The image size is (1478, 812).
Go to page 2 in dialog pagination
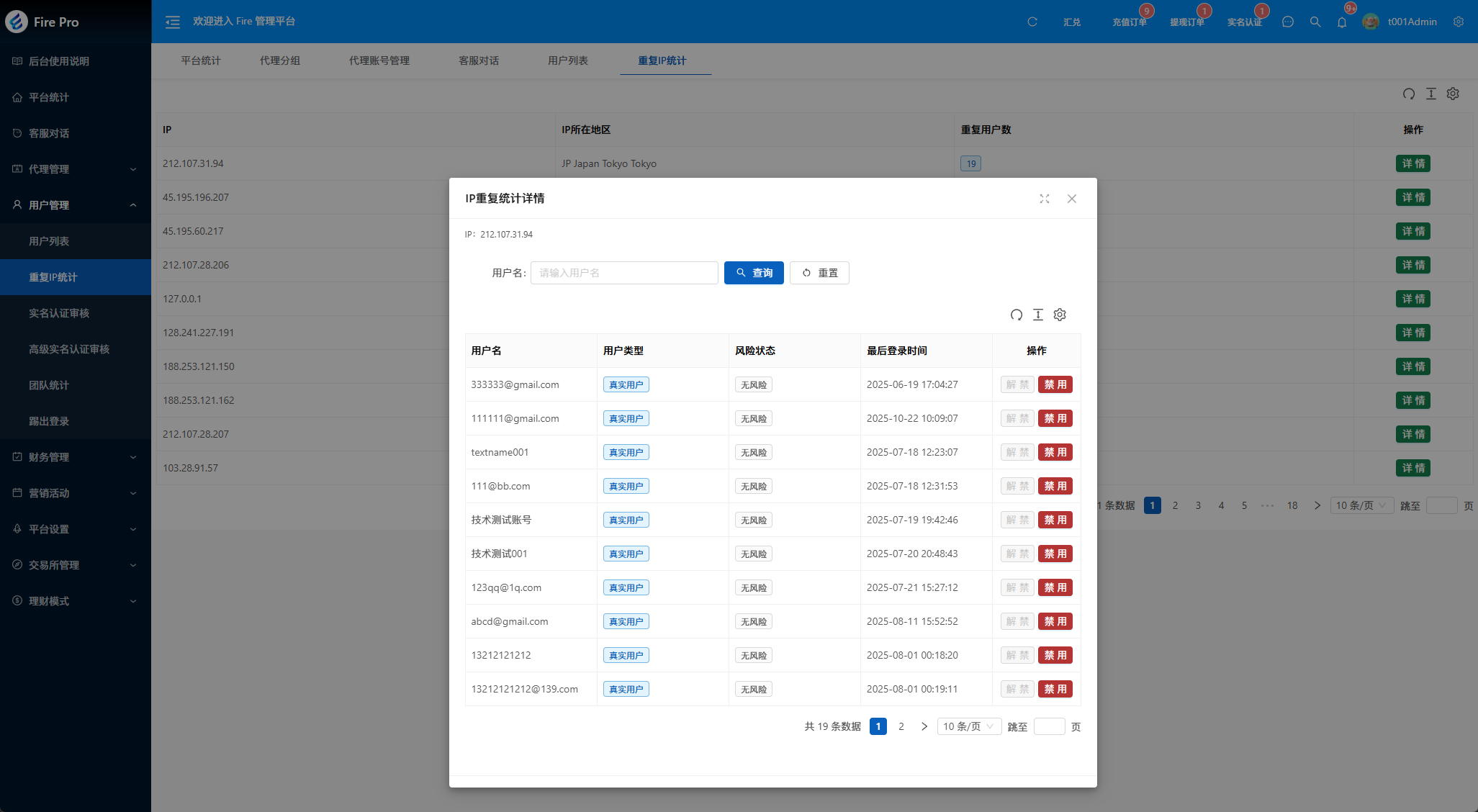tap(901, 726)
